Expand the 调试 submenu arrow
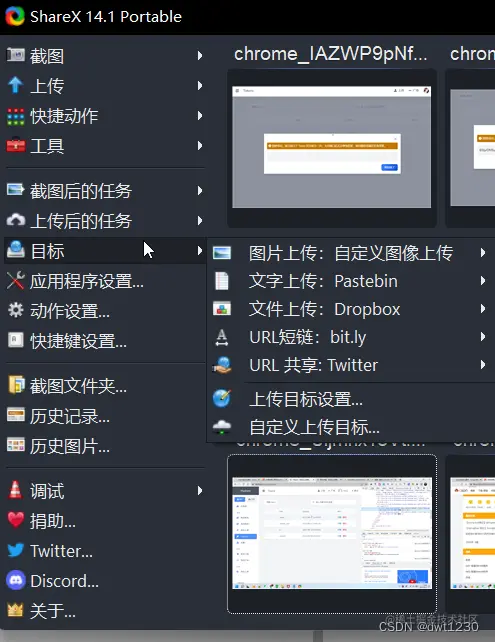This screenshot has width=495, height=642. coord(200,491)
